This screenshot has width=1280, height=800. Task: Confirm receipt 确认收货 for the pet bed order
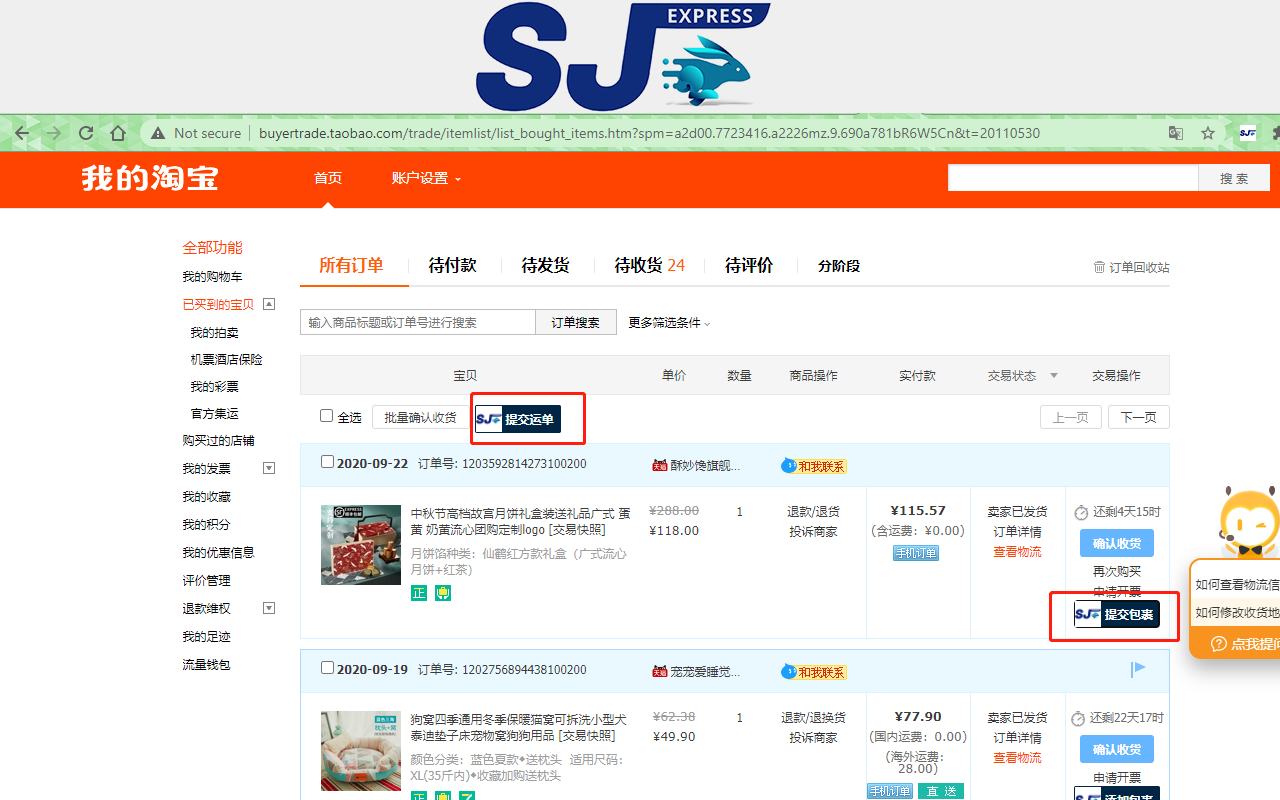pos(1117,750)
